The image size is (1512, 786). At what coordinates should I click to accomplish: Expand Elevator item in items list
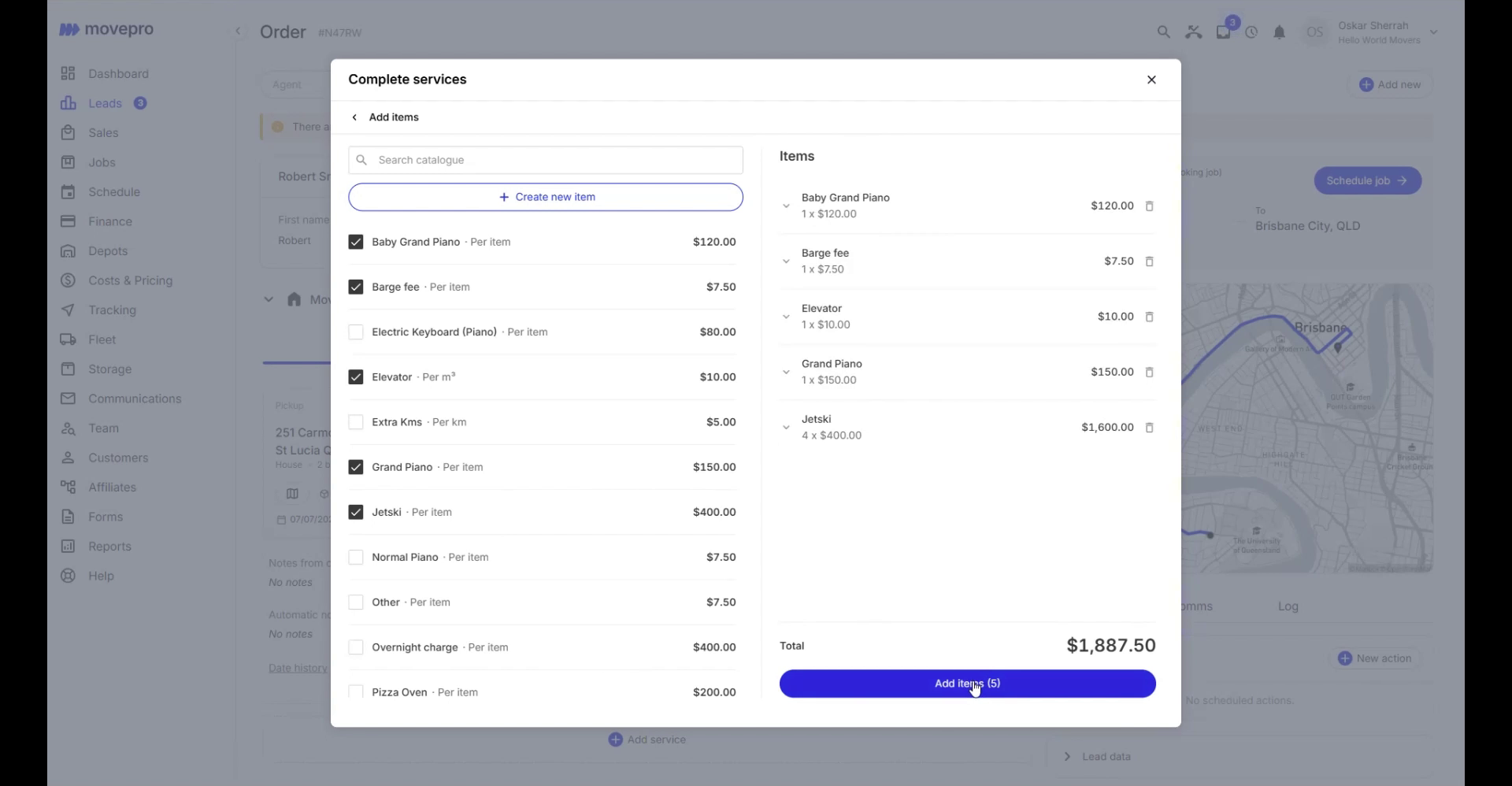786,317
